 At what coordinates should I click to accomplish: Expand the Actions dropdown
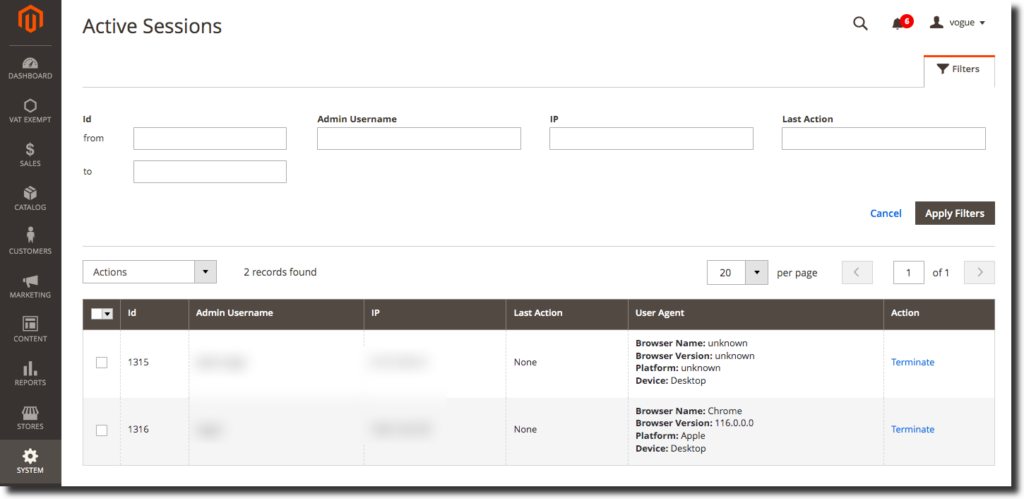coord(150,272)
